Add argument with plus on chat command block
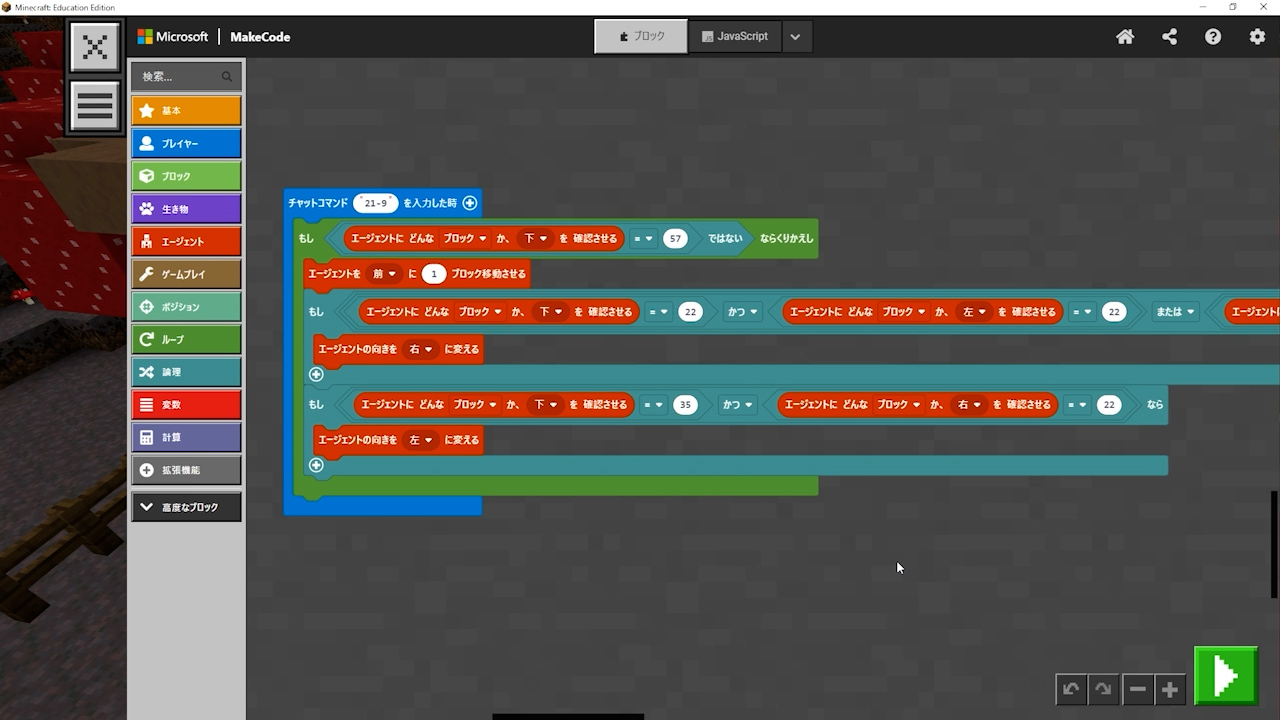The height and width of the screenshot is (720, 1280). click(470, 203)
